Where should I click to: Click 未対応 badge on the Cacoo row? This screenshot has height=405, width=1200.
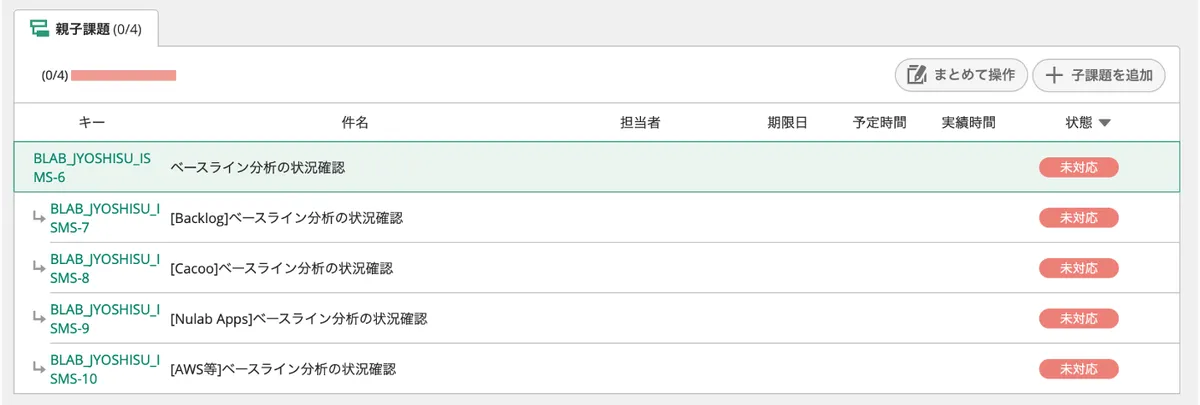tap(1079, 267)
